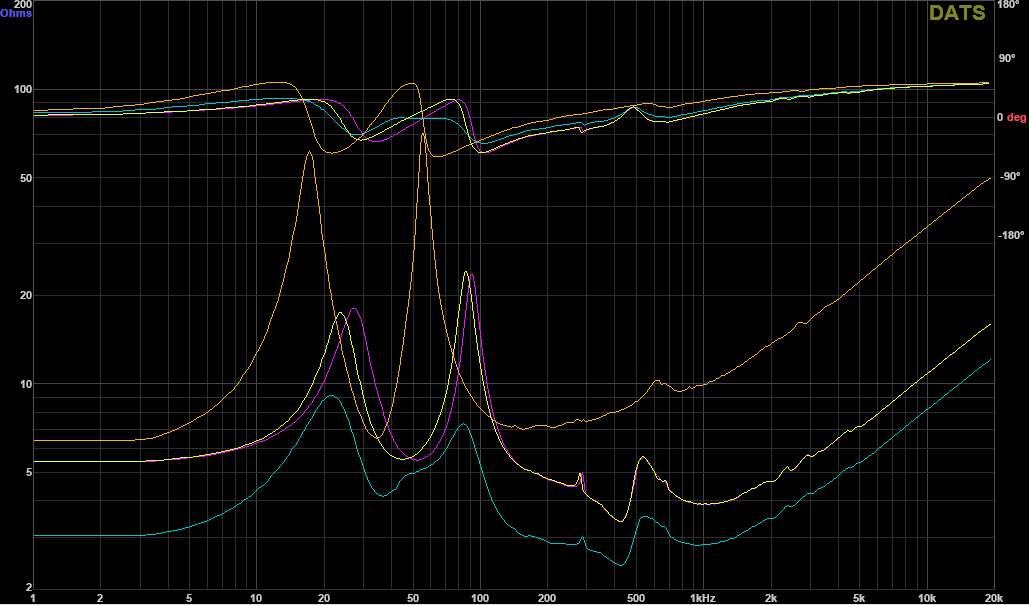1029x605 pixels.
Task: Select the 500 frequency axis label
Action: [634, 598]
